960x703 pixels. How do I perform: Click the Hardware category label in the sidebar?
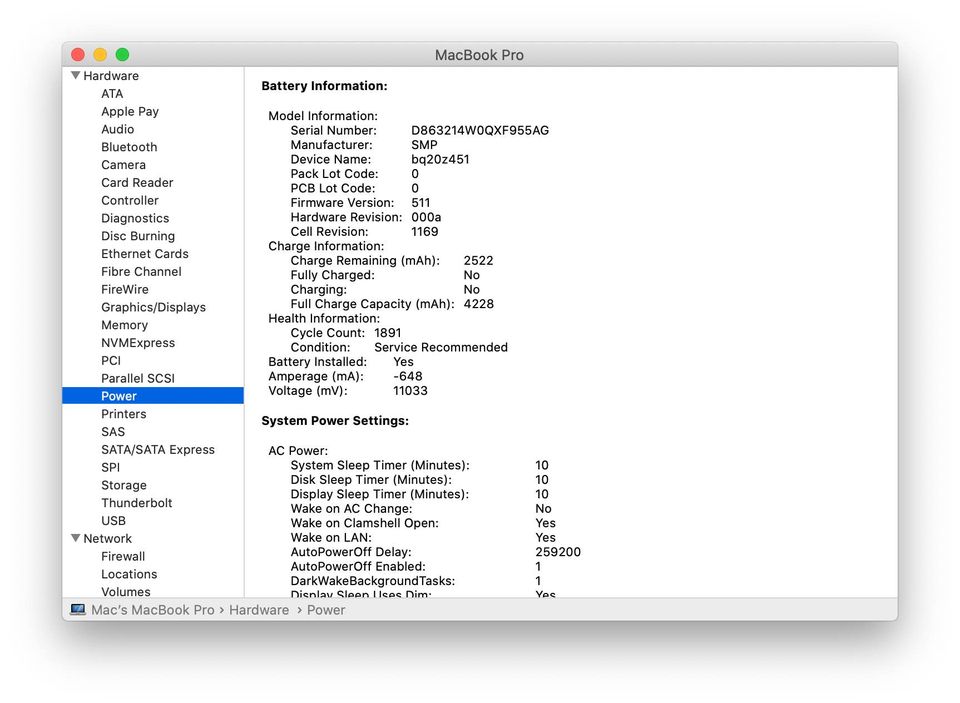tap(111, 75)
